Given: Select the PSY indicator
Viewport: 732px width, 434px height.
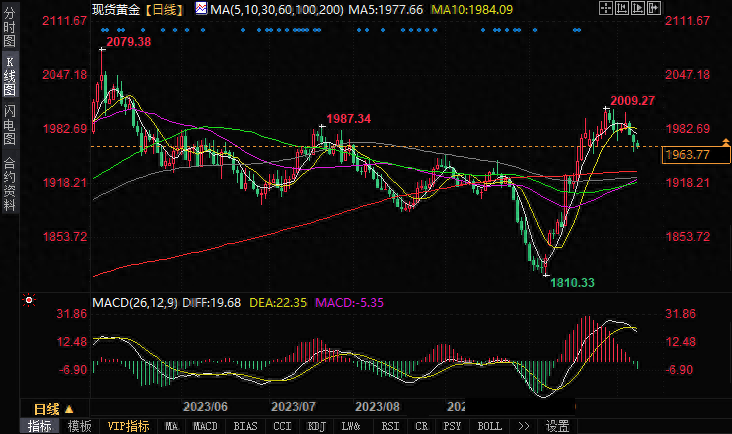Looking at the screenshot, I should [x=452, y=426].
